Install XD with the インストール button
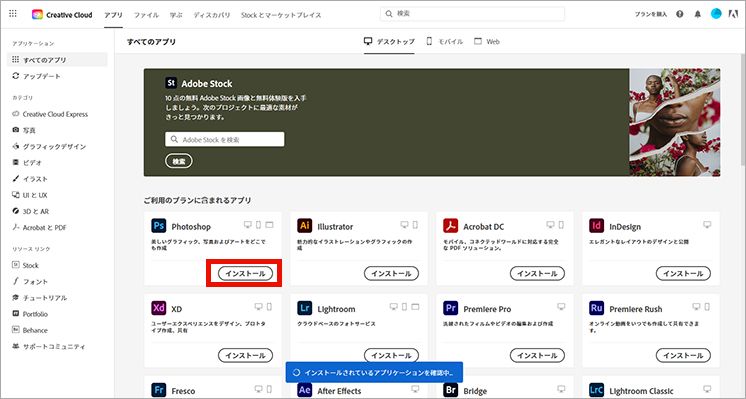Viewport: 746px width, 399px height. (x=245, y=355)
